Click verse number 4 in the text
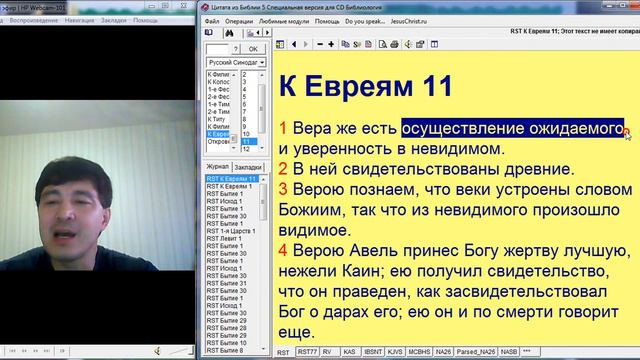640x360 pixels. pyautogui.click(x=283, y=250)
